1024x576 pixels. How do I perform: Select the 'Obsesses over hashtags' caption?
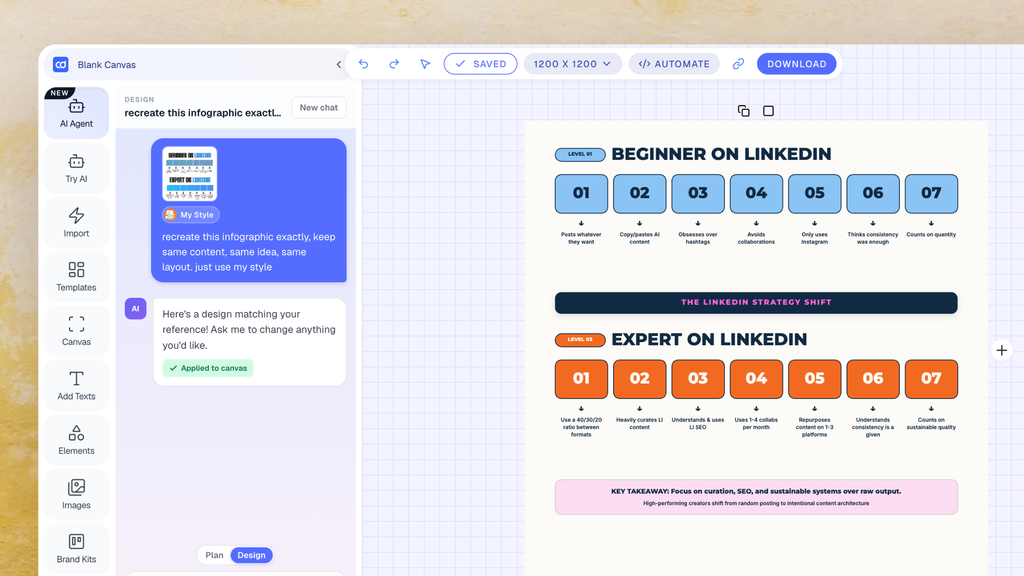click(x=698, y=238)
